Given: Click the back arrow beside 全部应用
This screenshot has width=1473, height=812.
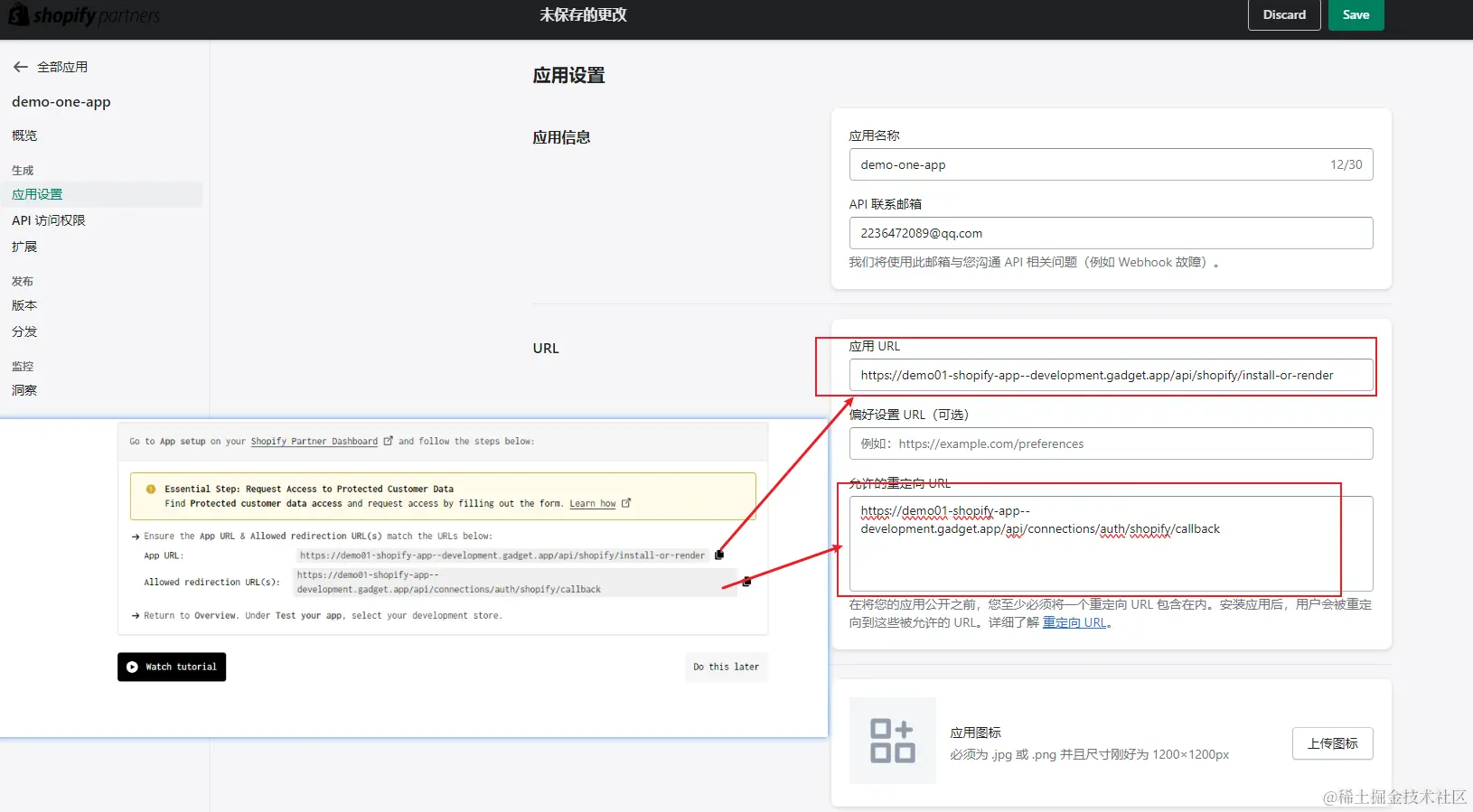Looking at the screenshot, I should [x=21, y=67].
